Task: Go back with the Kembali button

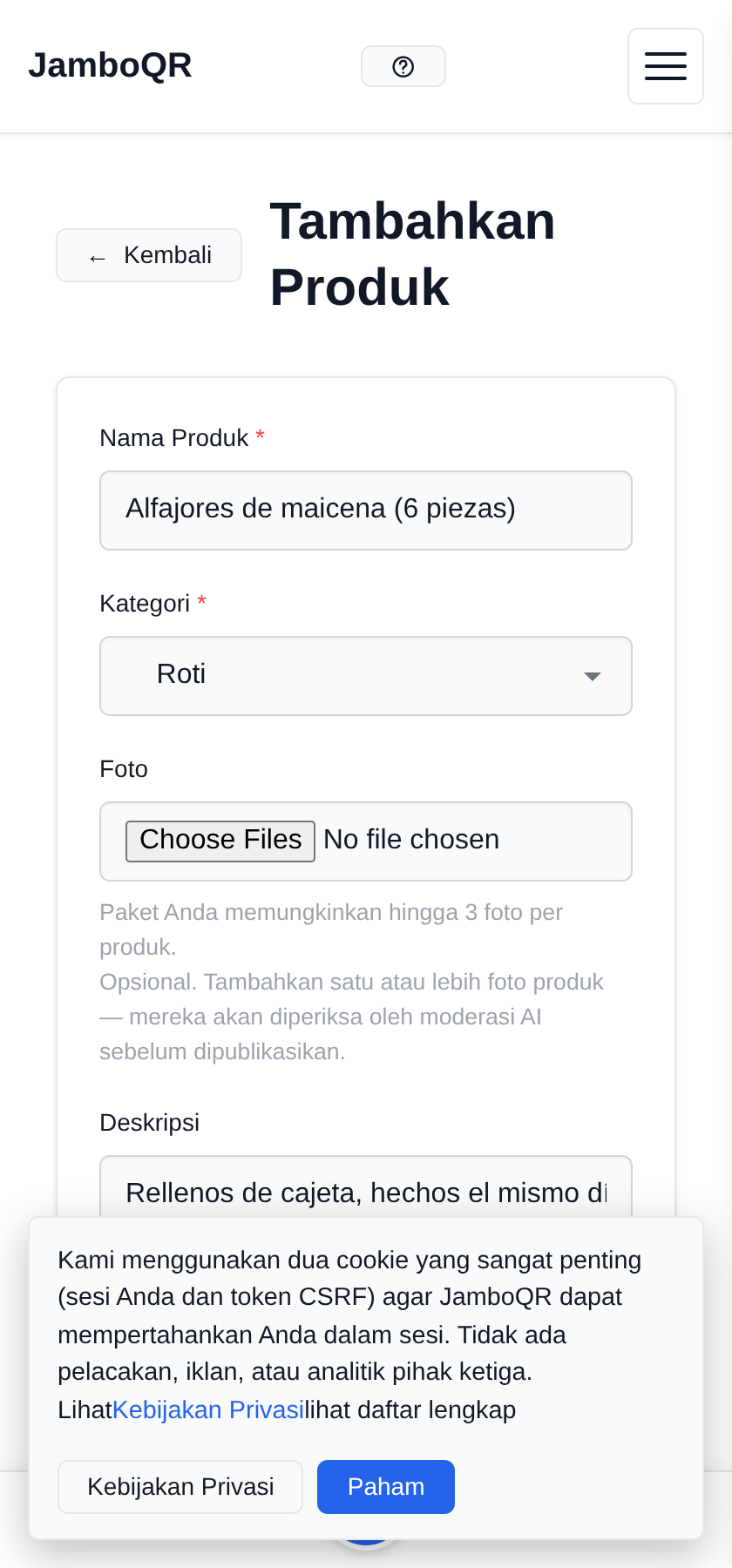Action: tap(149, 255)
